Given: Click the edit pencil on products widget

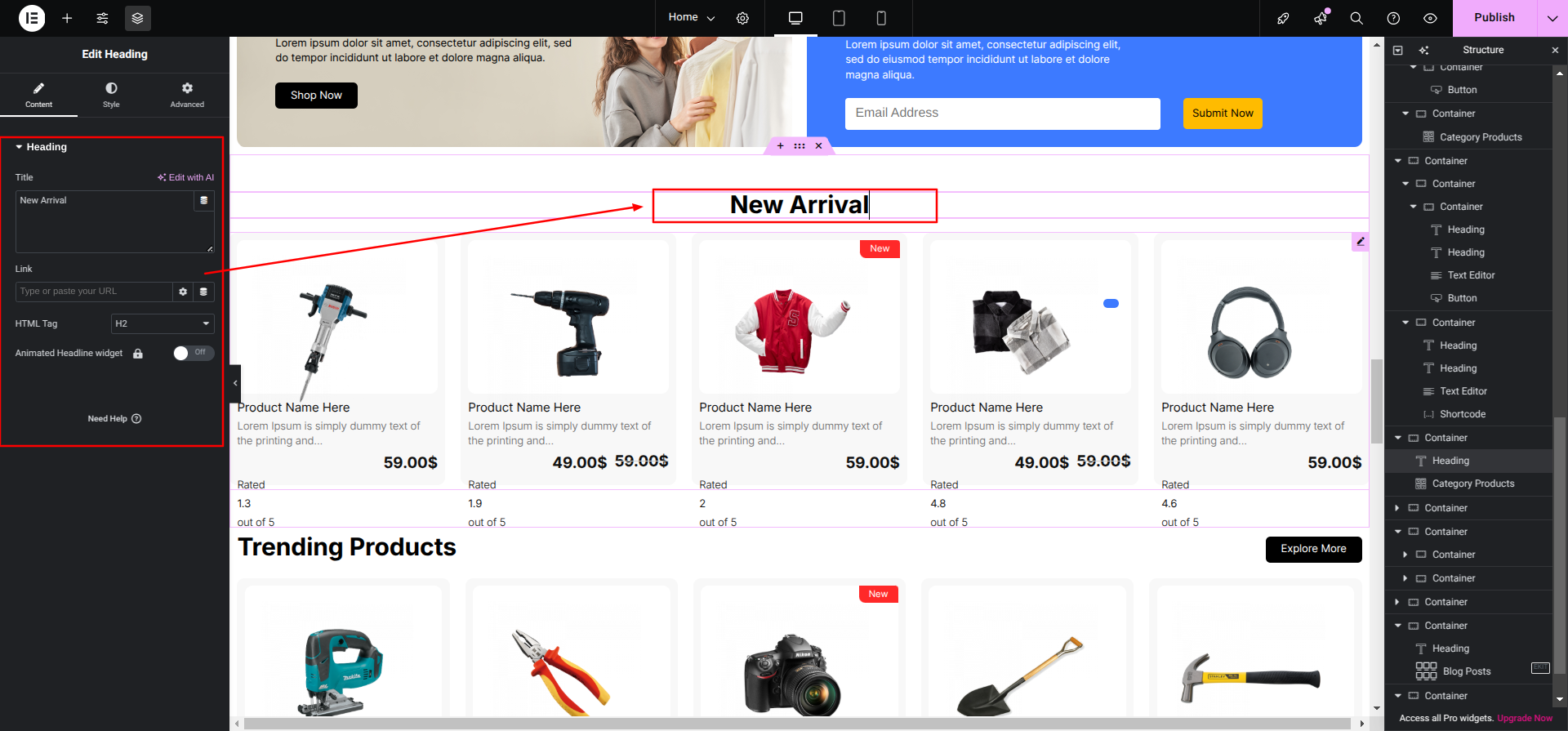Looking at the screenshot, I should (1360, 242).
